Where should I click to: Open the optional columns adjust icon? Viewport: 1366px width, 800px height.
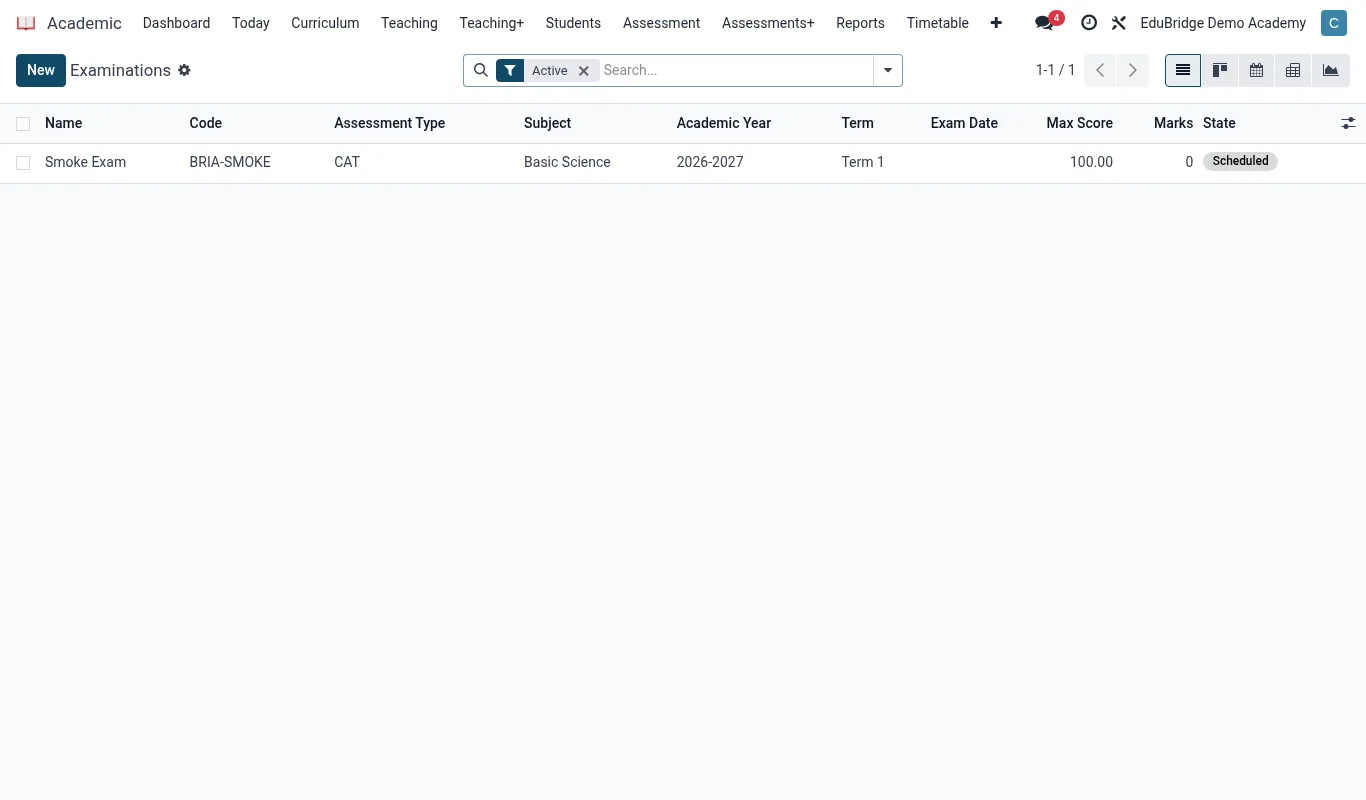[x=1348, y=123]
